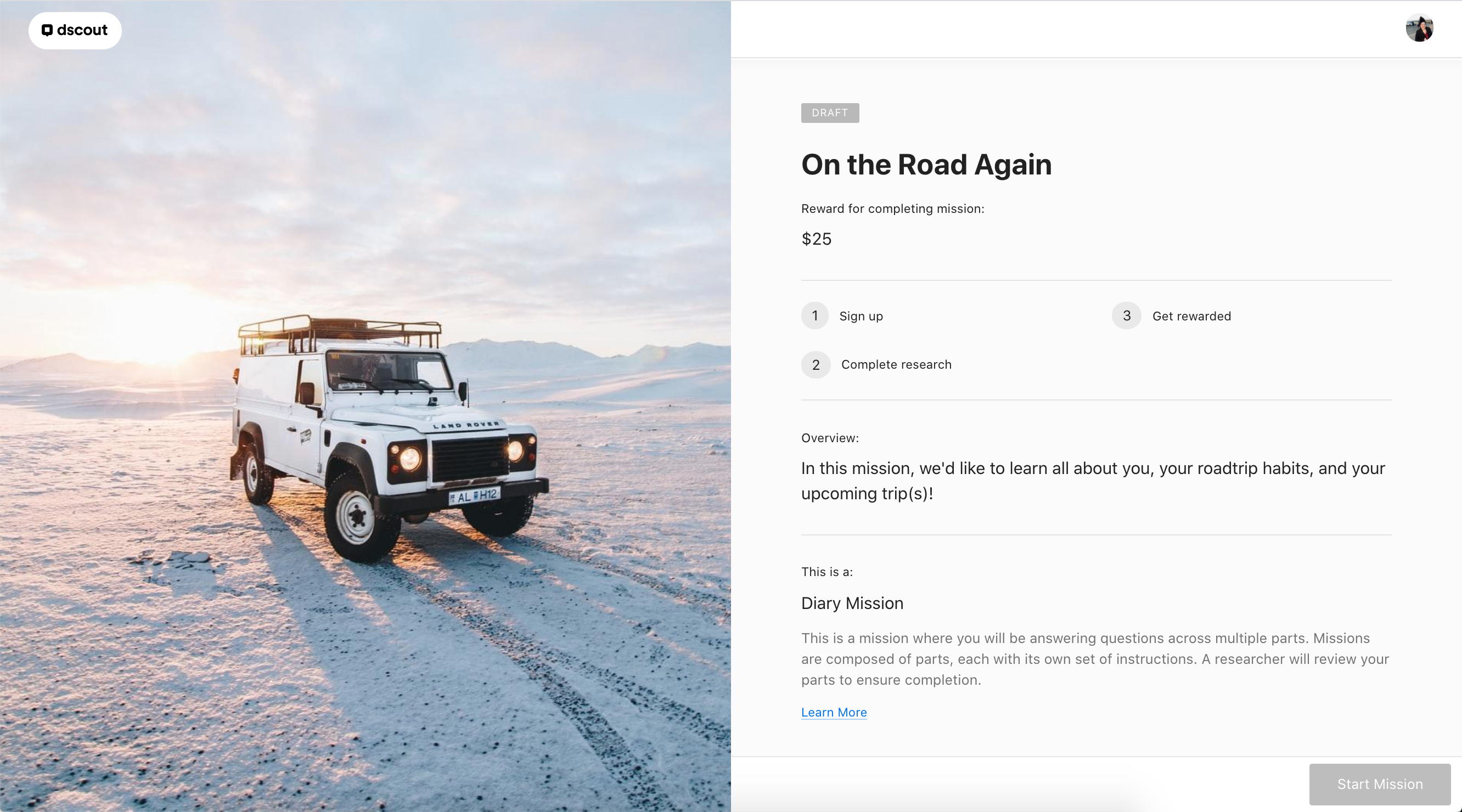Viewport: 1462px width, 812px height.
Task: Click the step 1 number circle
Action: click(x=815, y=315)
